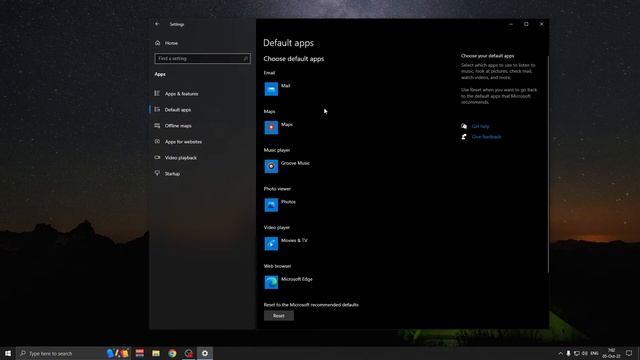Screen dimensions: 640x360
Task: Go back using the Settings back arrow
Action: coord(157,24)
